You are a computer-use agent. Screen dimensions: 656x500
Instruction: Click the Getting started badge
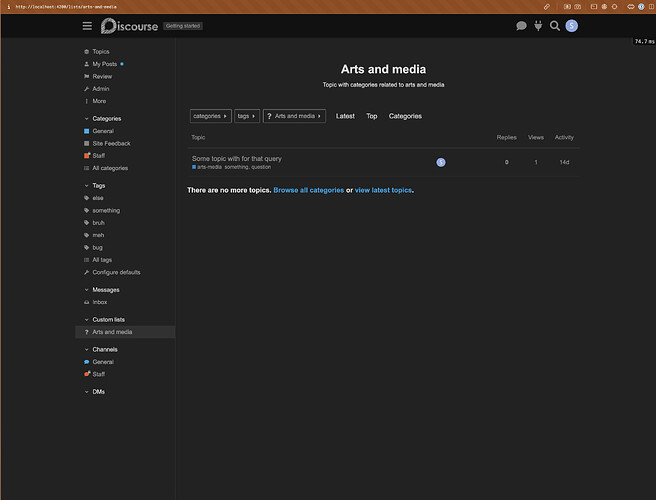[x=183, y=26]
